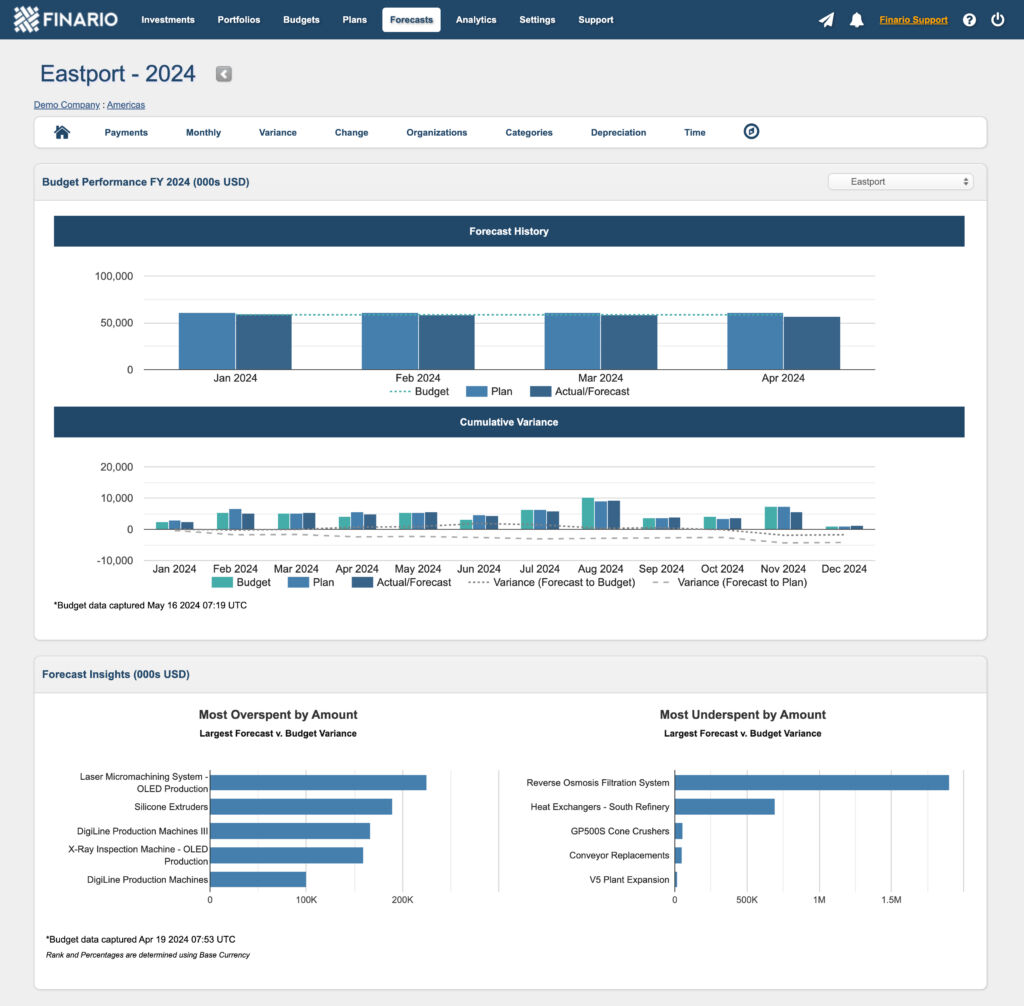Click the circular target icon after the Time tab
1024x1006 pixels.
[751, 131]
